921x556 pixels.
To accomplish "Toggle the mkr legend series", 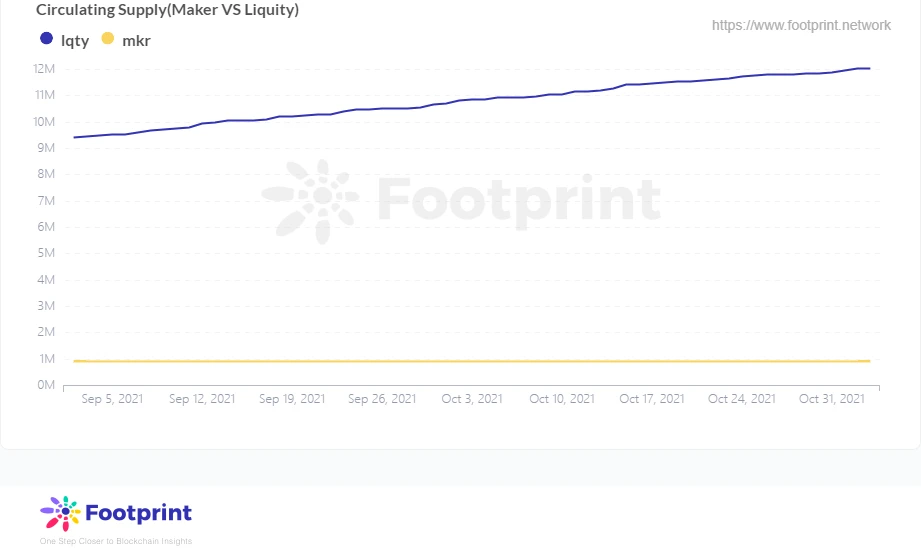I will click(136, 41).
